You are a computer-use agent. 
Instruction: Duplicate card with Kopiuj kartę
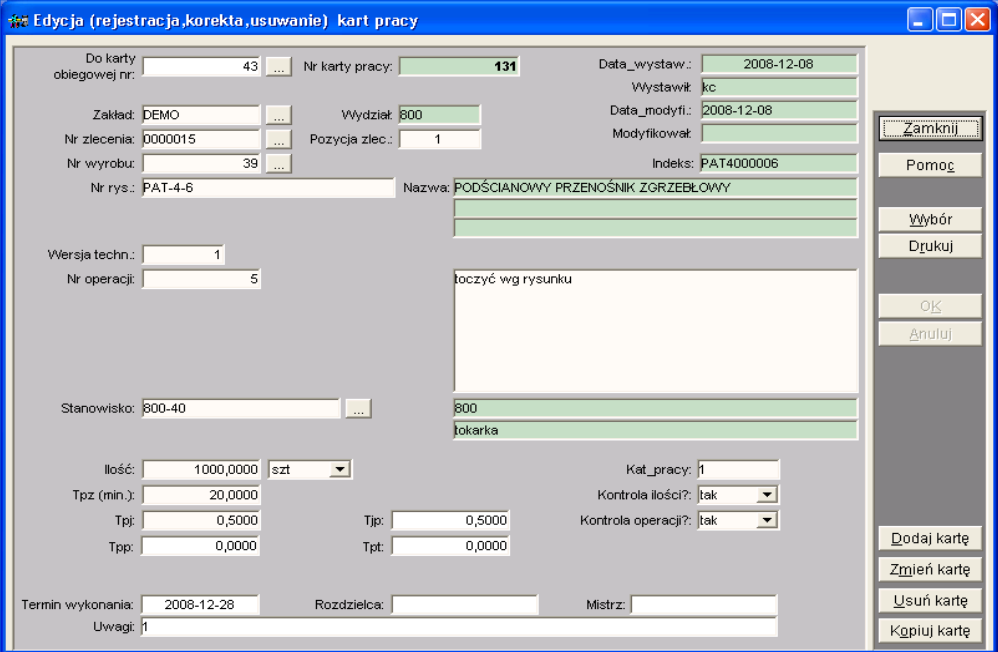pos(930,631)
